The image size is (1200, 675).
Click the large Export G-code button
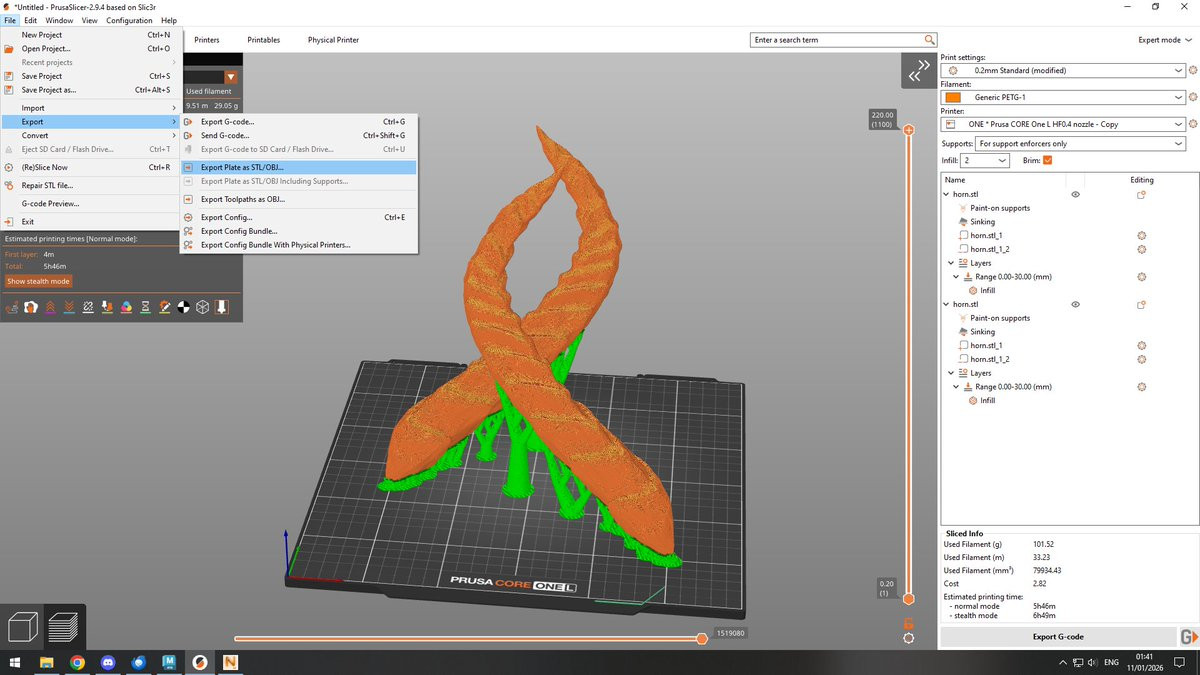(1058, 637)
